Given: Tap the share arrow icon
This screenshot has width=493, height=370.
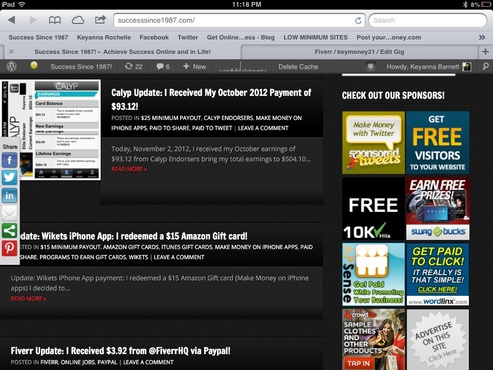Looking at the screenshot, I should 100,20.
